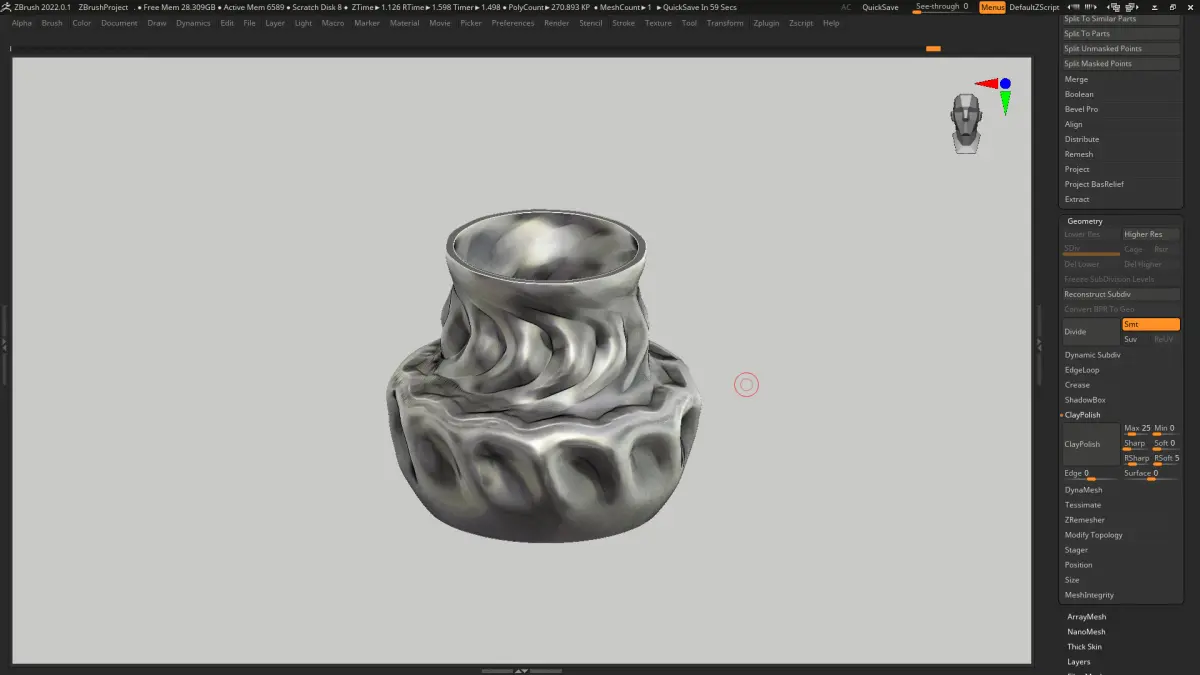Open the Transform menu
1200x675 pixels.
[x=725, y=23]
